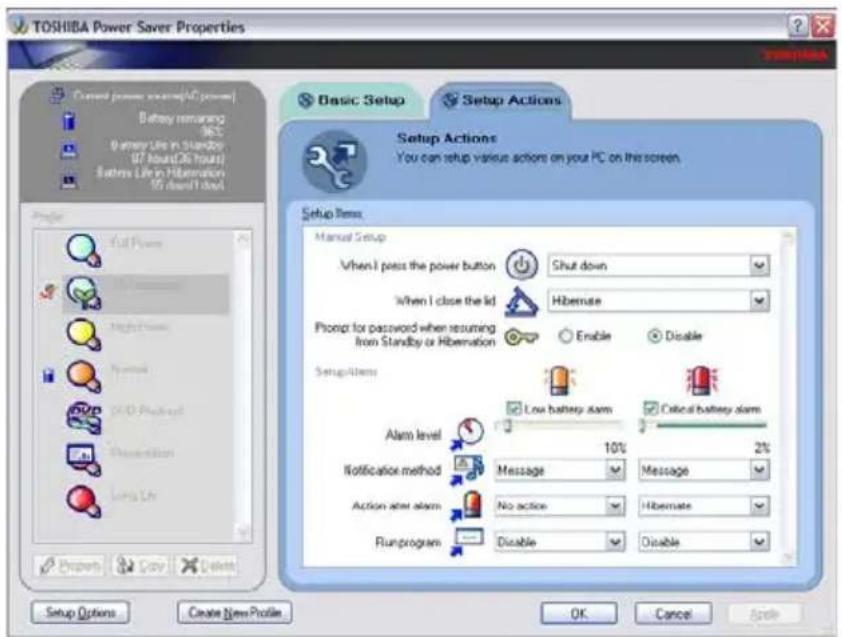842x637 pixels.
Task: Toggle the Critical battery alarm checkbox
Action: [x=651, y=409]
